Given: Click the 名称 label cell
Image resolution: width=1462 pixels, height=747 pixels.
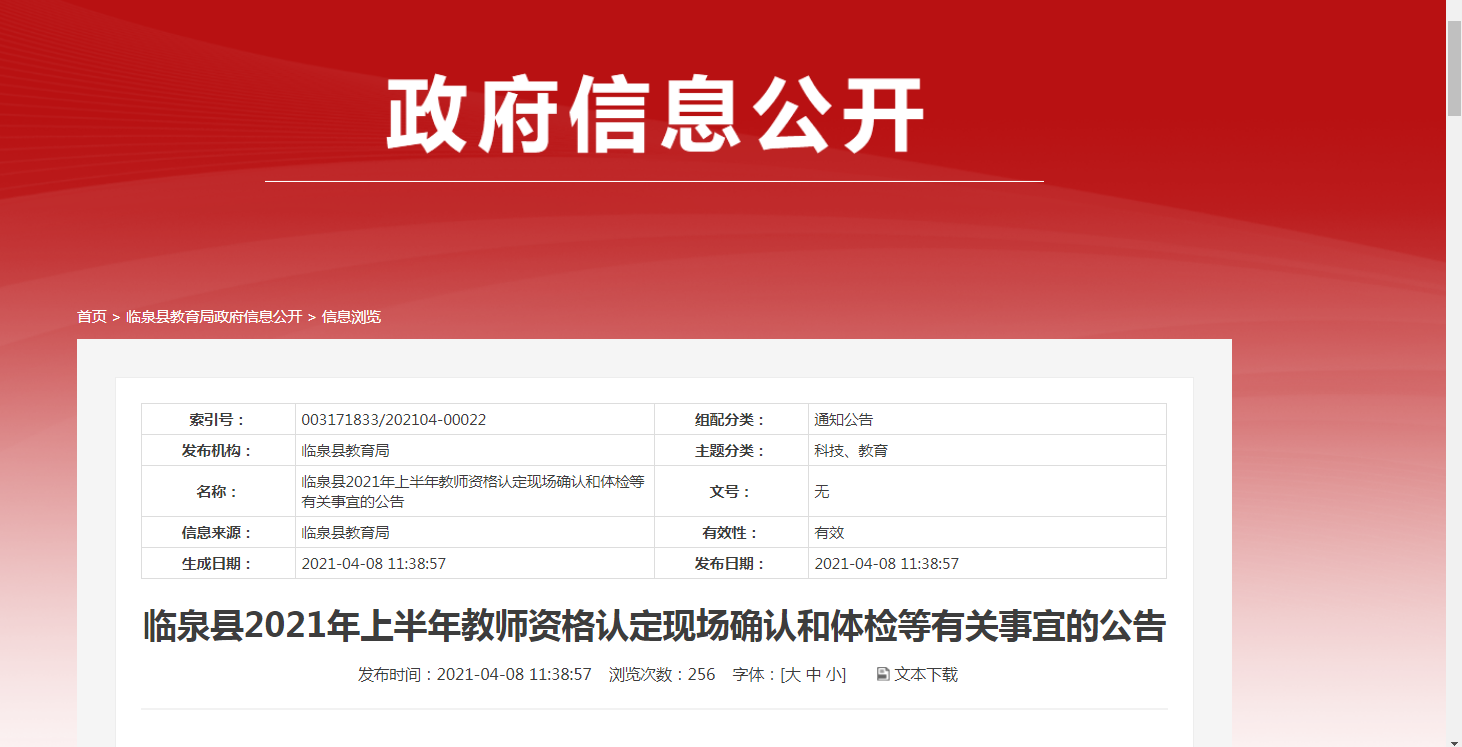Looking at the screenshot, I should point(219,492).
